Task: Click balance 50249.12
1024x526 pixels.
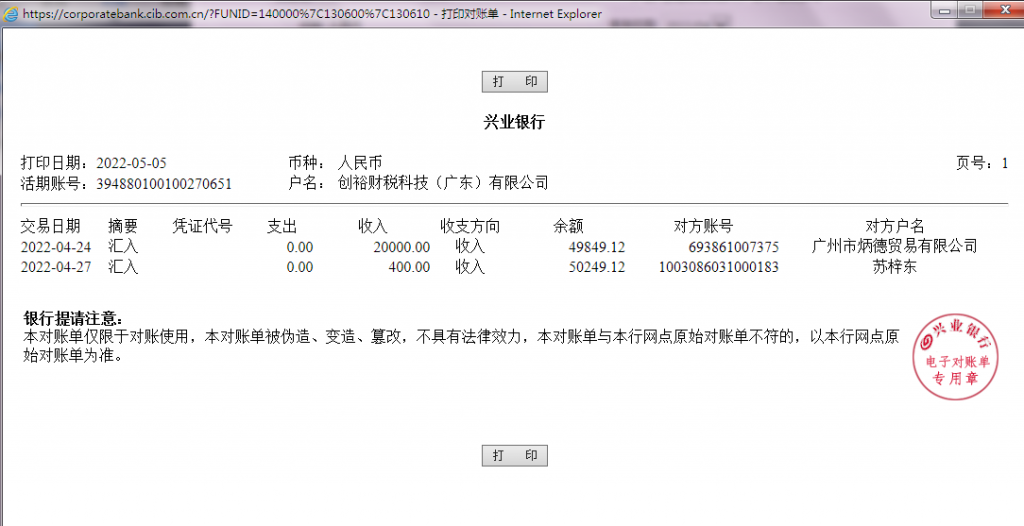Action: pos(597,267)
